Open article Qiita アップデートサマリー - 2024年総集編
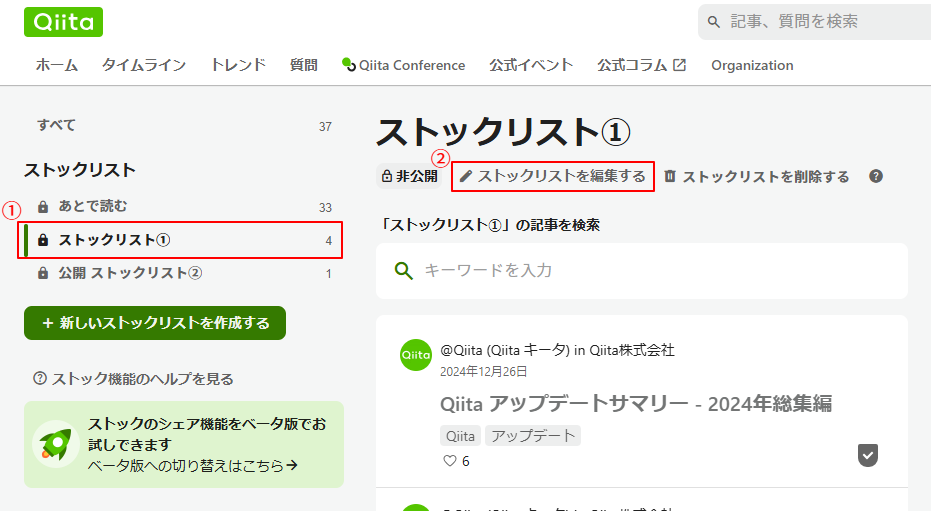The height and width of the screenshot is (511, 931). 636,404
